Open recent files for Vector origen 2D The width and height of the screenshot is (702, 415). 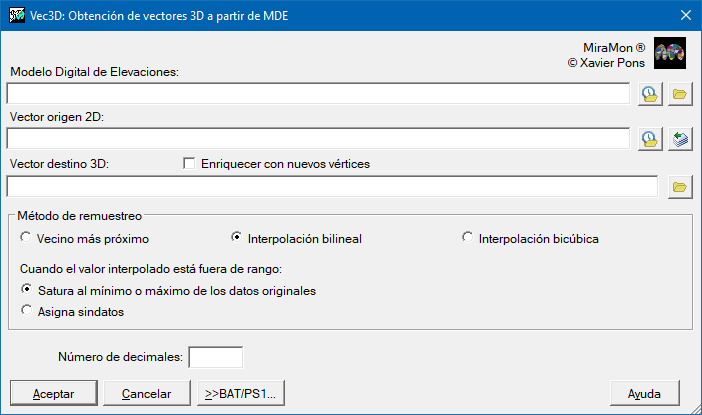(650, 138)
